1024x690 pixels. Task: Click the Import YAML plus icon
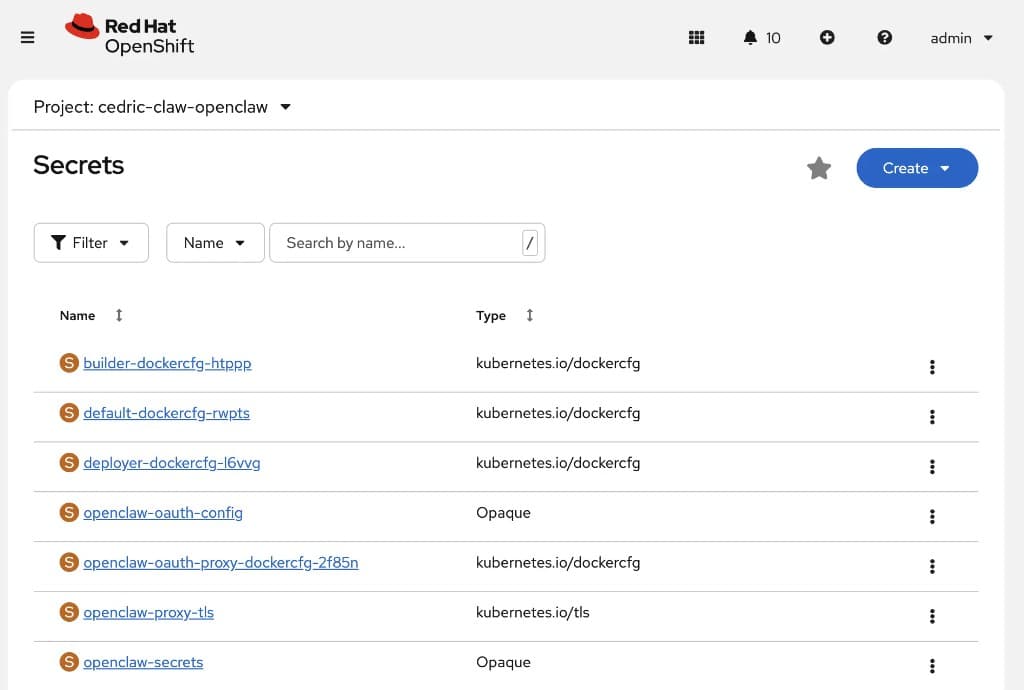click(827, 37)
